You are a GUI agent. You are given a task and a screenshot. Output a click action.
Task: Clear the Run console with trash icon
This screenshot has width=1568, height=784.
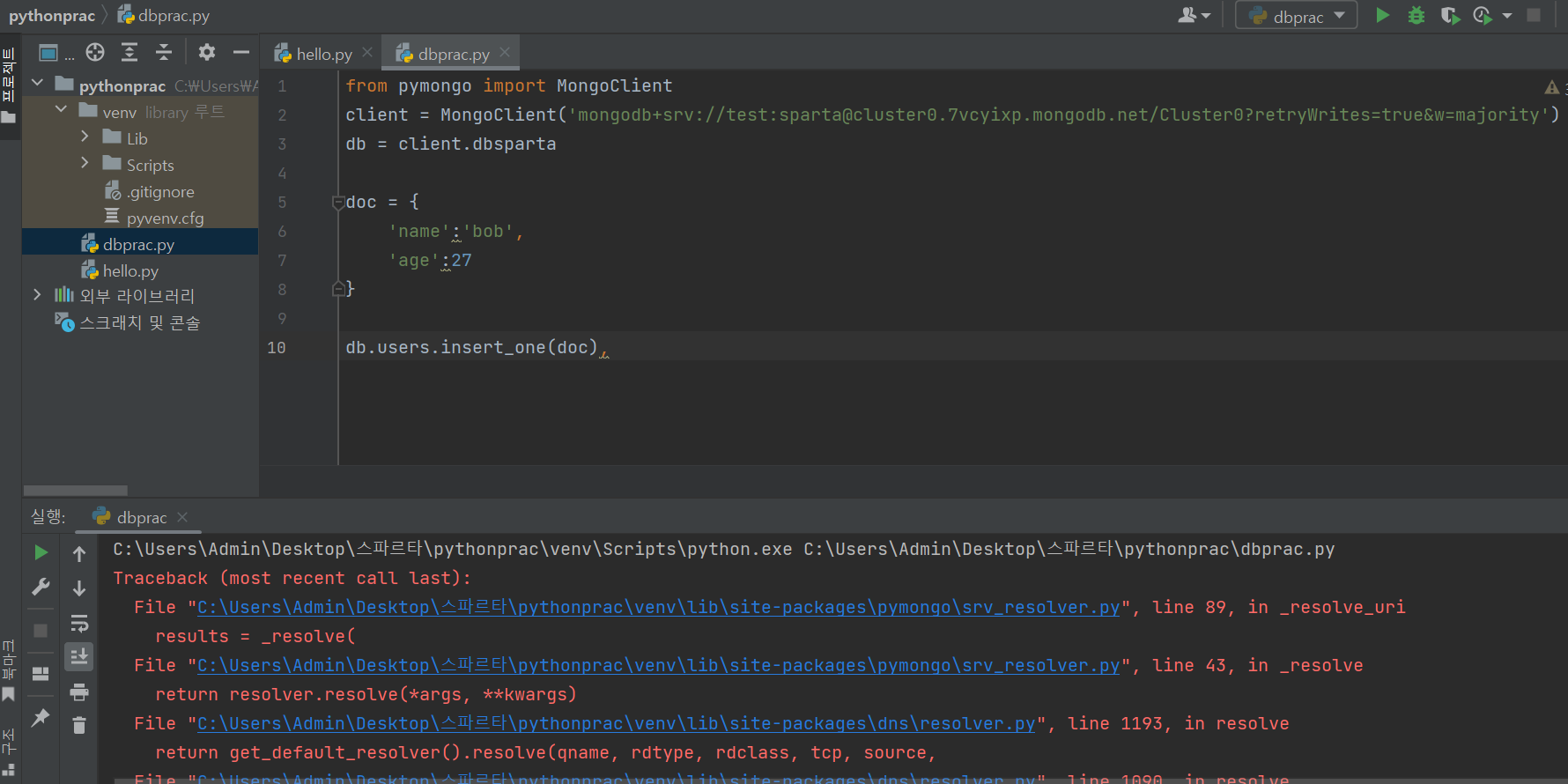click(x=79, y=725)
